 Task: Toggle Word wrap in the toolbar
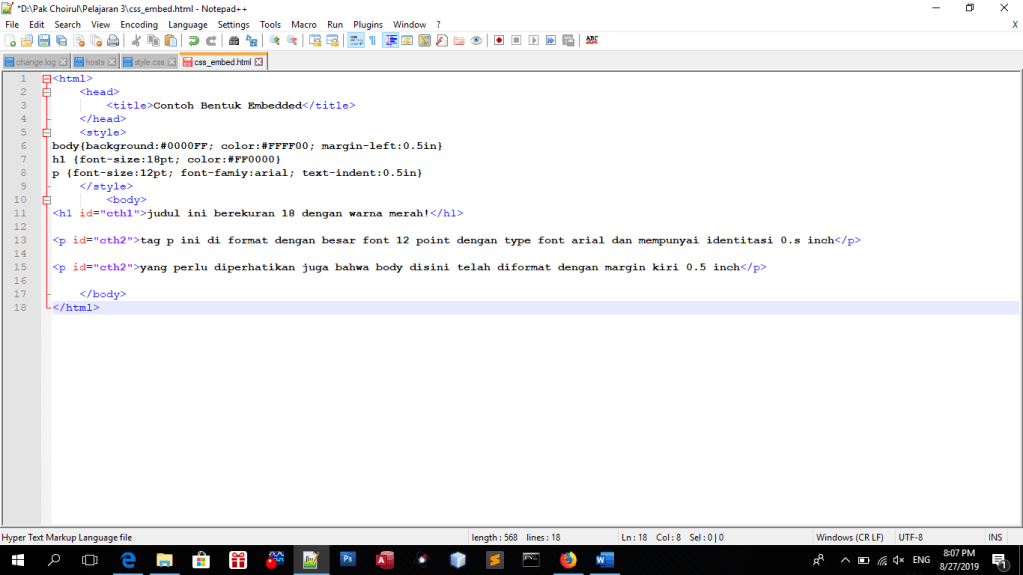[x=355, y=41]
